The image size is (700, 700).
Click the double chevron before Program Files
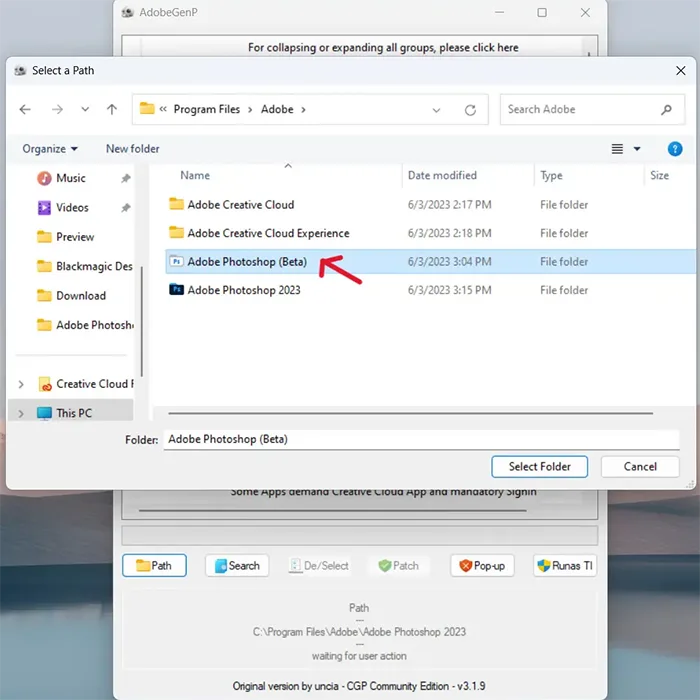click(x=163, y=109)
